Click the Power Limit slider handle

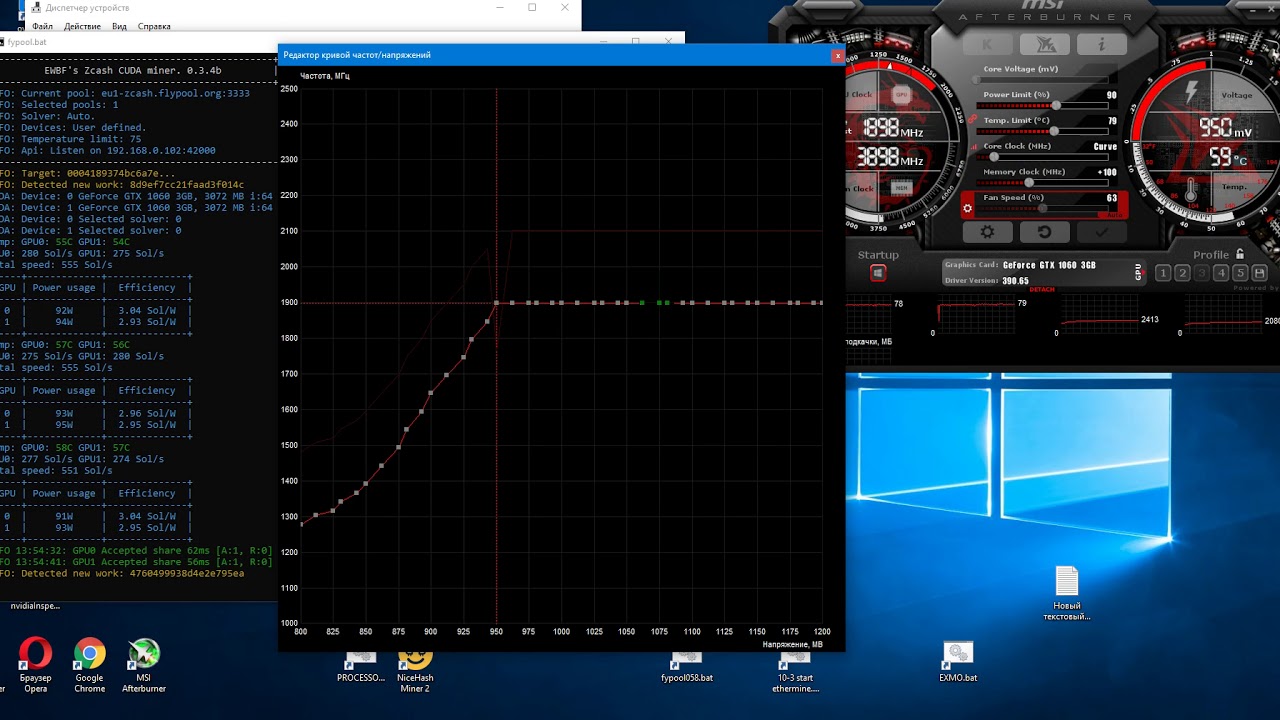coord(1056,105)
